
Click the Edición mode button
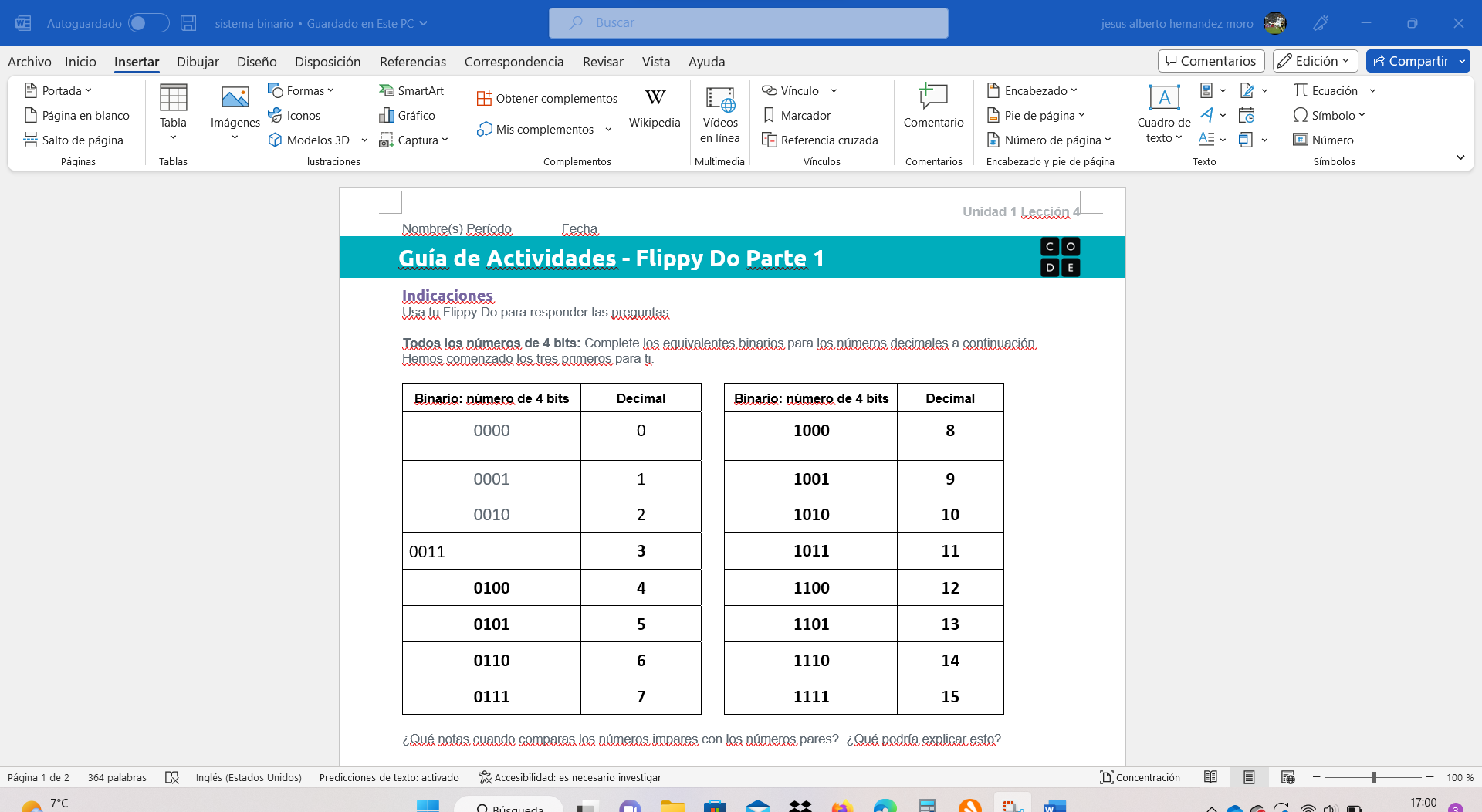click(1315, 61)
